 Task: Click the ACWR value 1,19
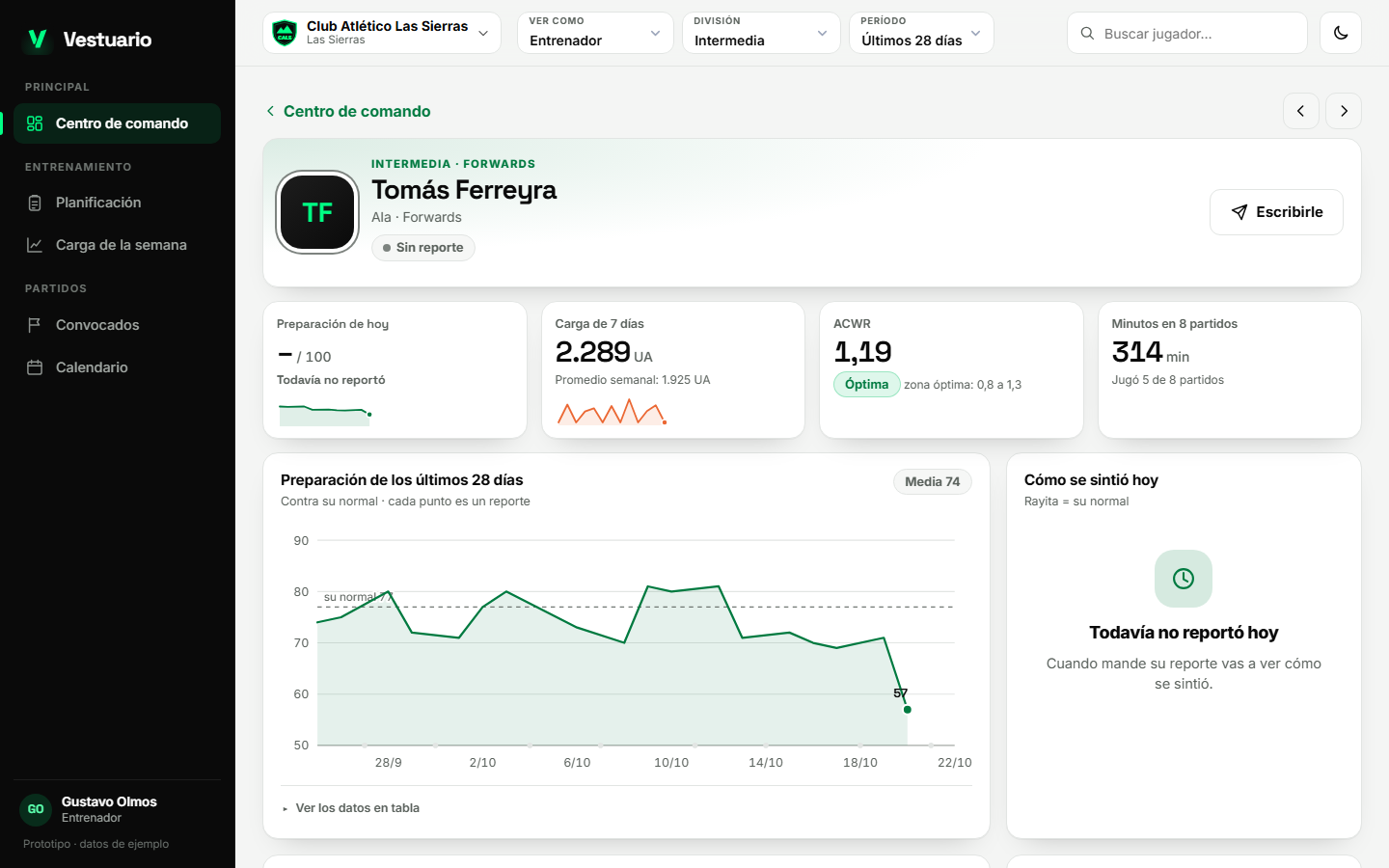click(862, 352)
